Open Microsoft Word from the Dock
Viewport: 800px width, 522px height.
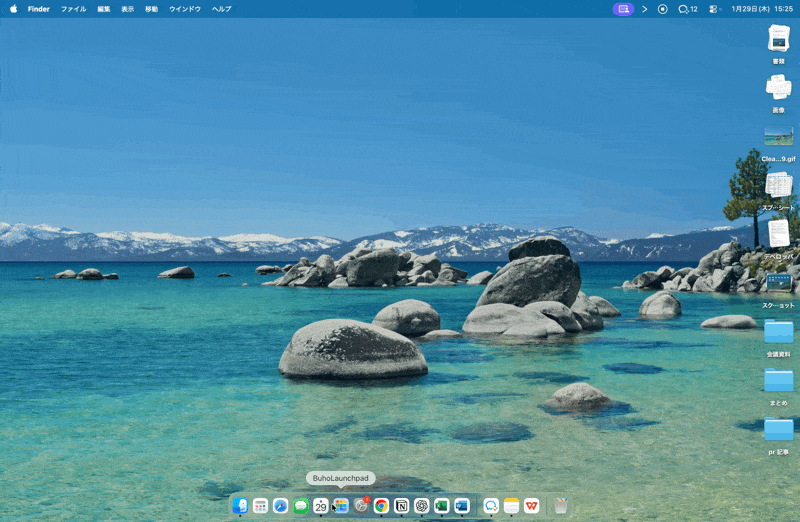tap(461, 506)
